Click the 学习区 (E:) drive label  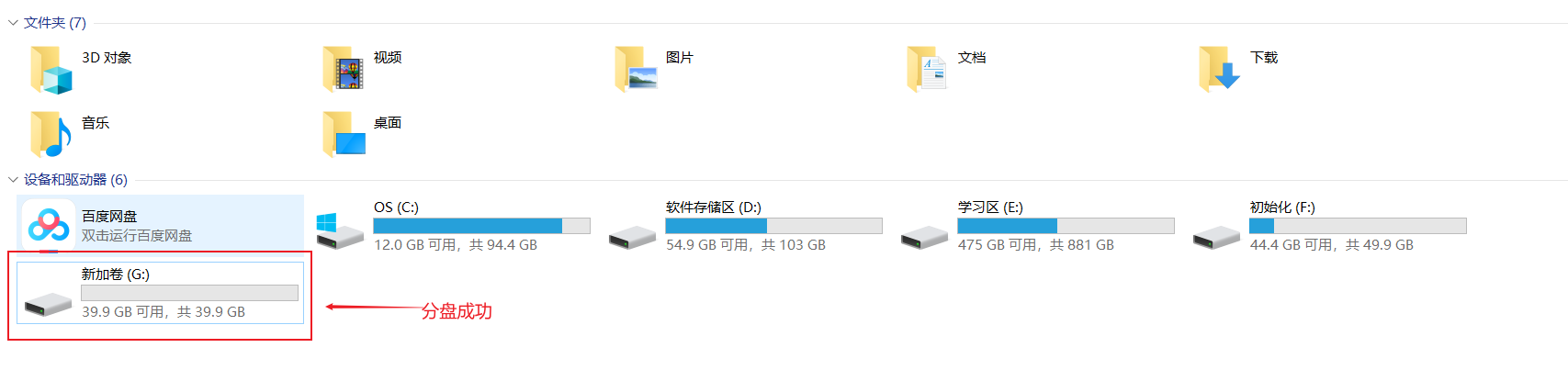pos(990,207)
